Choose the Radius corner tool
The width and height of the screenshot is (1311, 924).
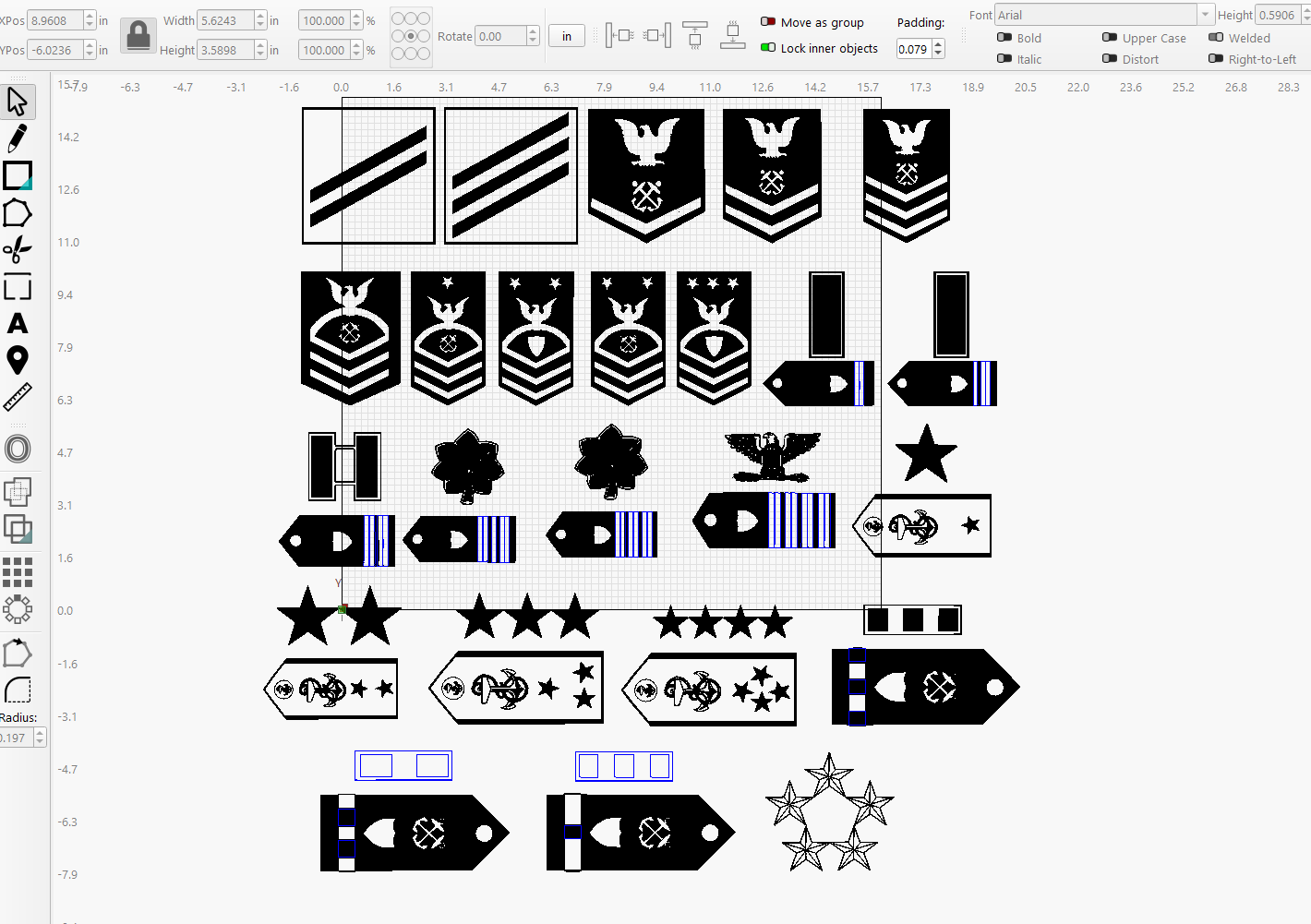point(18,690)
